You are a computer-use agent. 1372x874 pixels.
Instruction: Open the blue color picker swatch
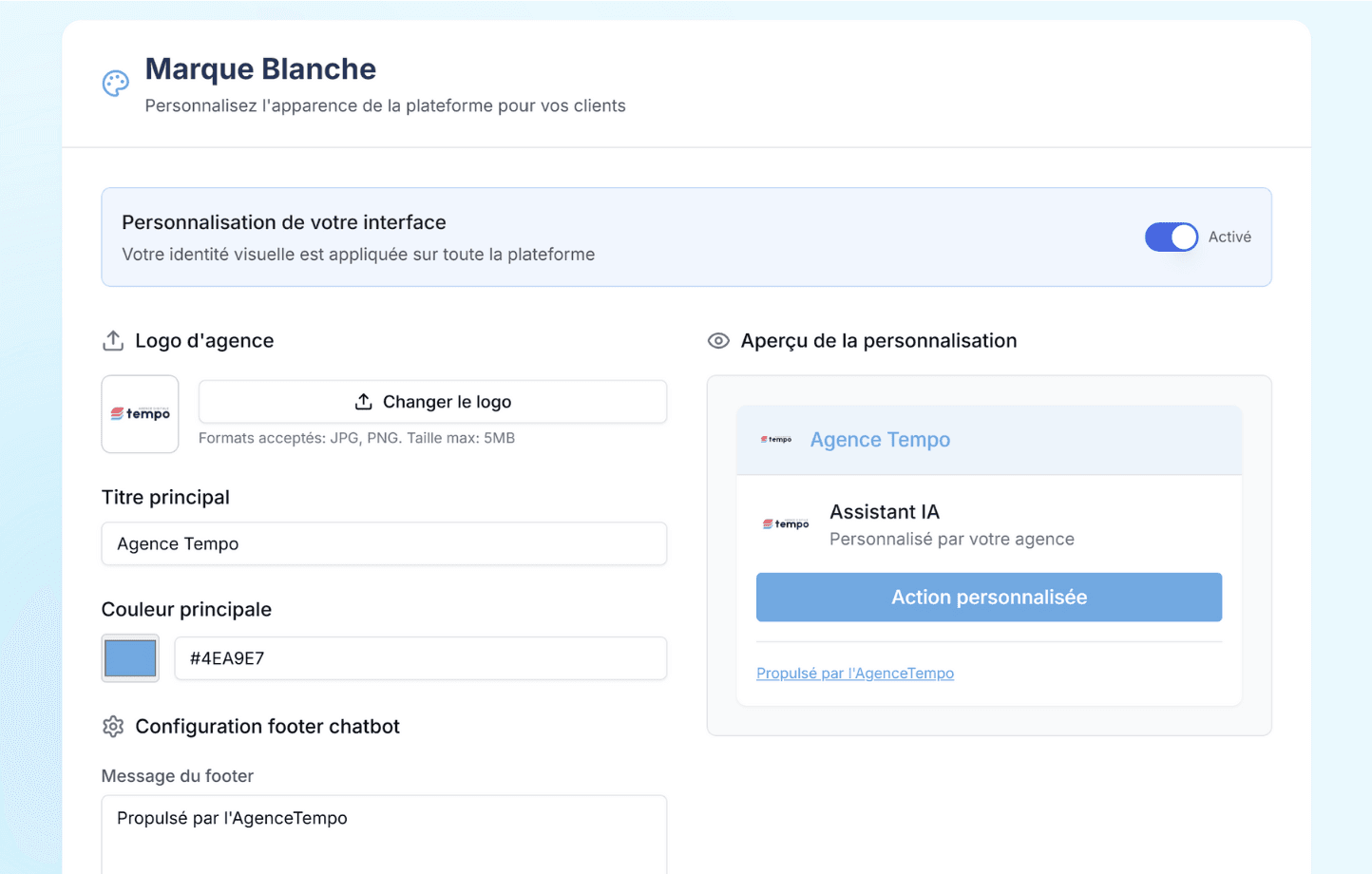130,657
